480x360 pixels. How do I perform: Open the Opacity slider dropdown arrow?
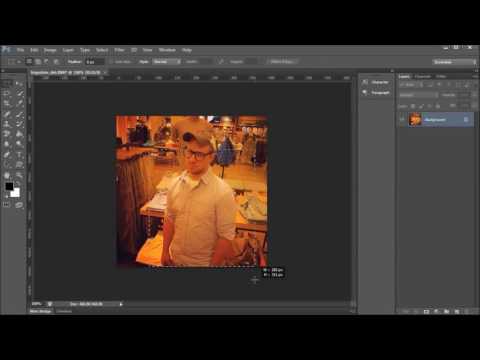coord(474,95)
